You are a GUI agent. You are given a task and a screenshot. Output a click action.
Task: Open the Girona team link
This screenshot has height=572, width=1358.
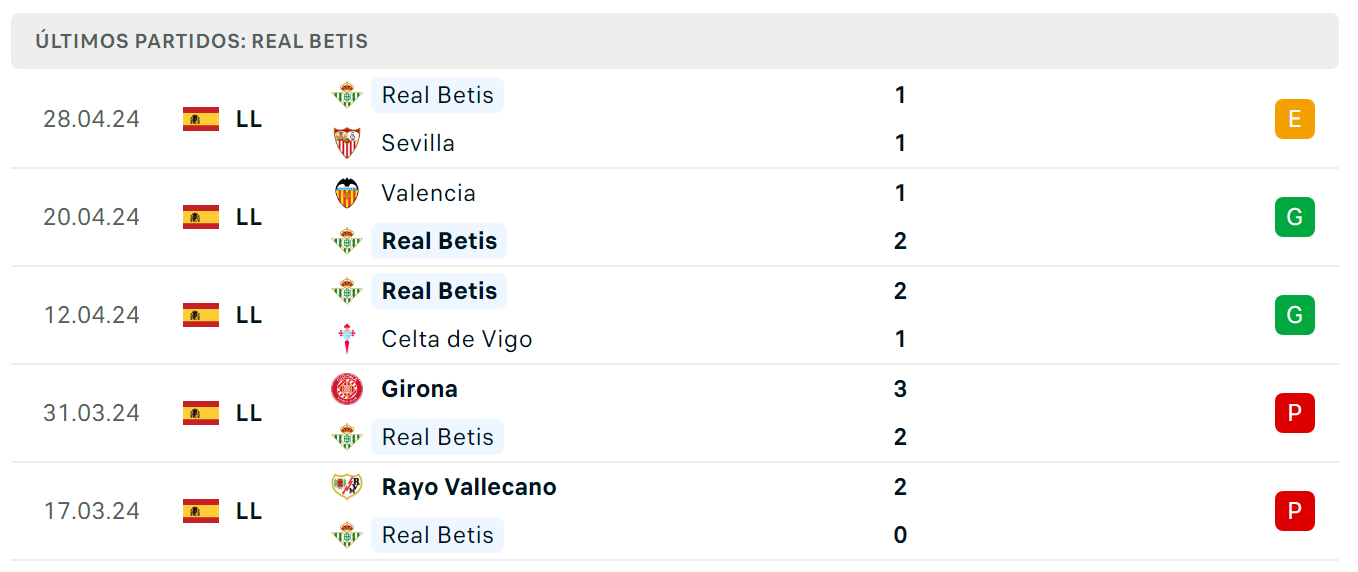click(420, 389)
